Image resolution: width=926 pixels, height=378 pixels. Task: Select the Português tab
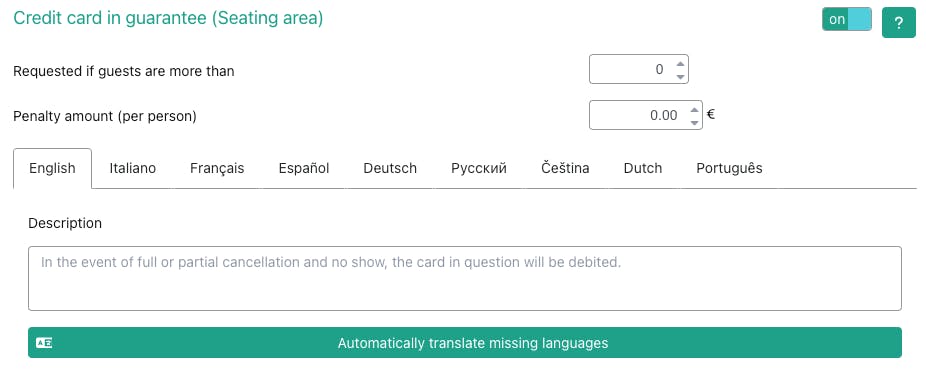(x=729, y=168)
